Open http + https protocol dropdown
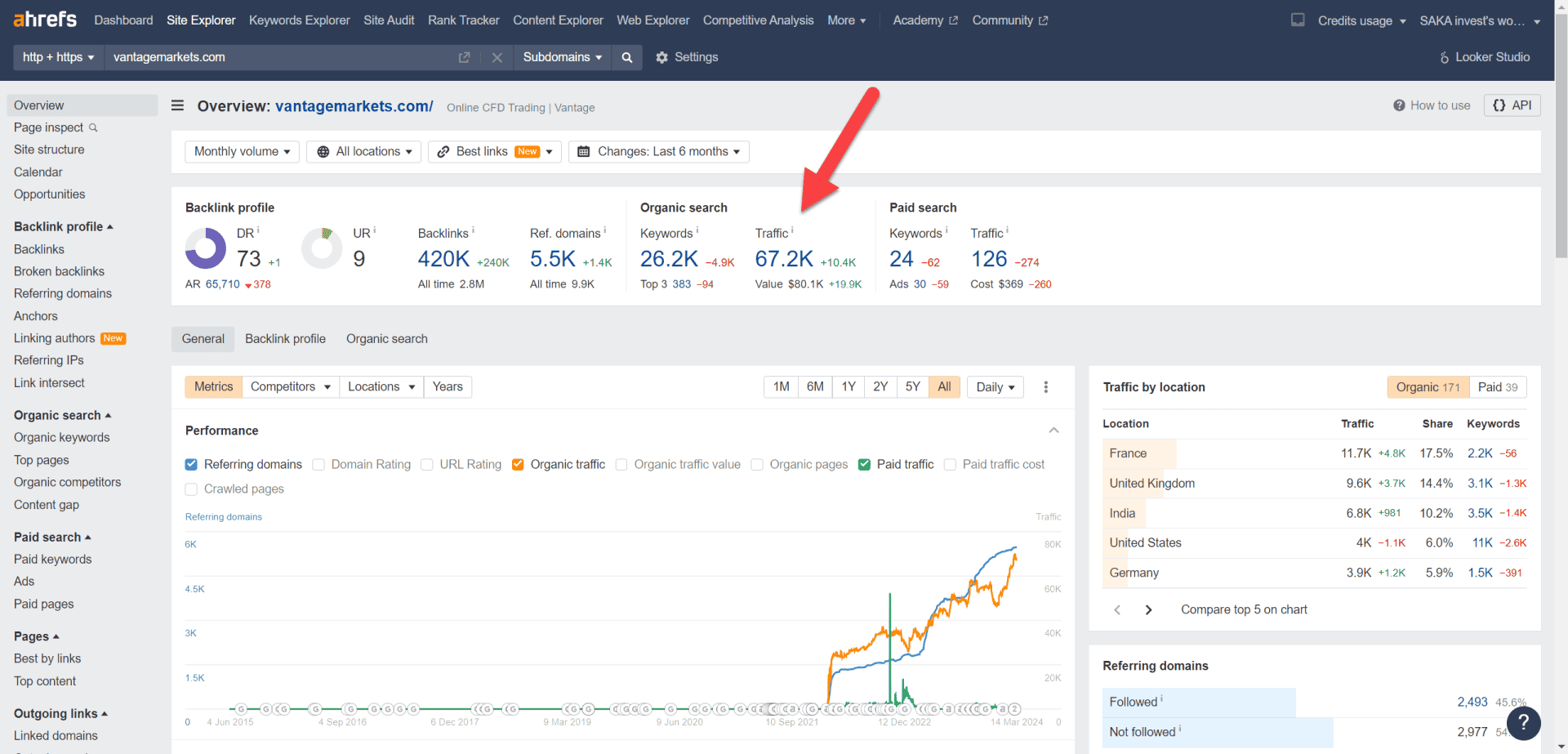Screen dimensions: 1568x754 coord(59,57)
